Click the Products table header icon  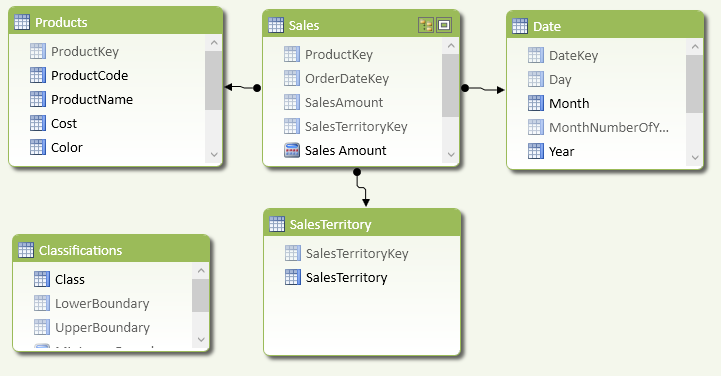tap(22, 22)
